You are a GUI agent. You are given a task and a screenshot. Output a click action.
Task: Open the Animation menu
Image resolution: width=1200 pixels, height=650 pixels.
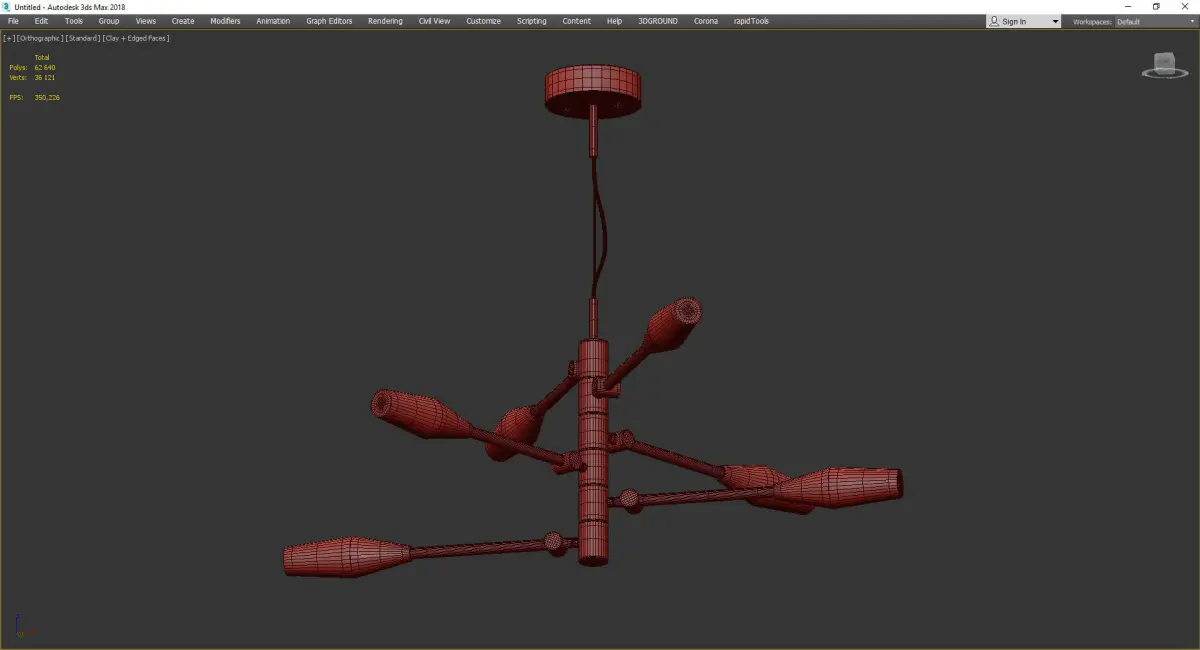(x=273, y=21)
